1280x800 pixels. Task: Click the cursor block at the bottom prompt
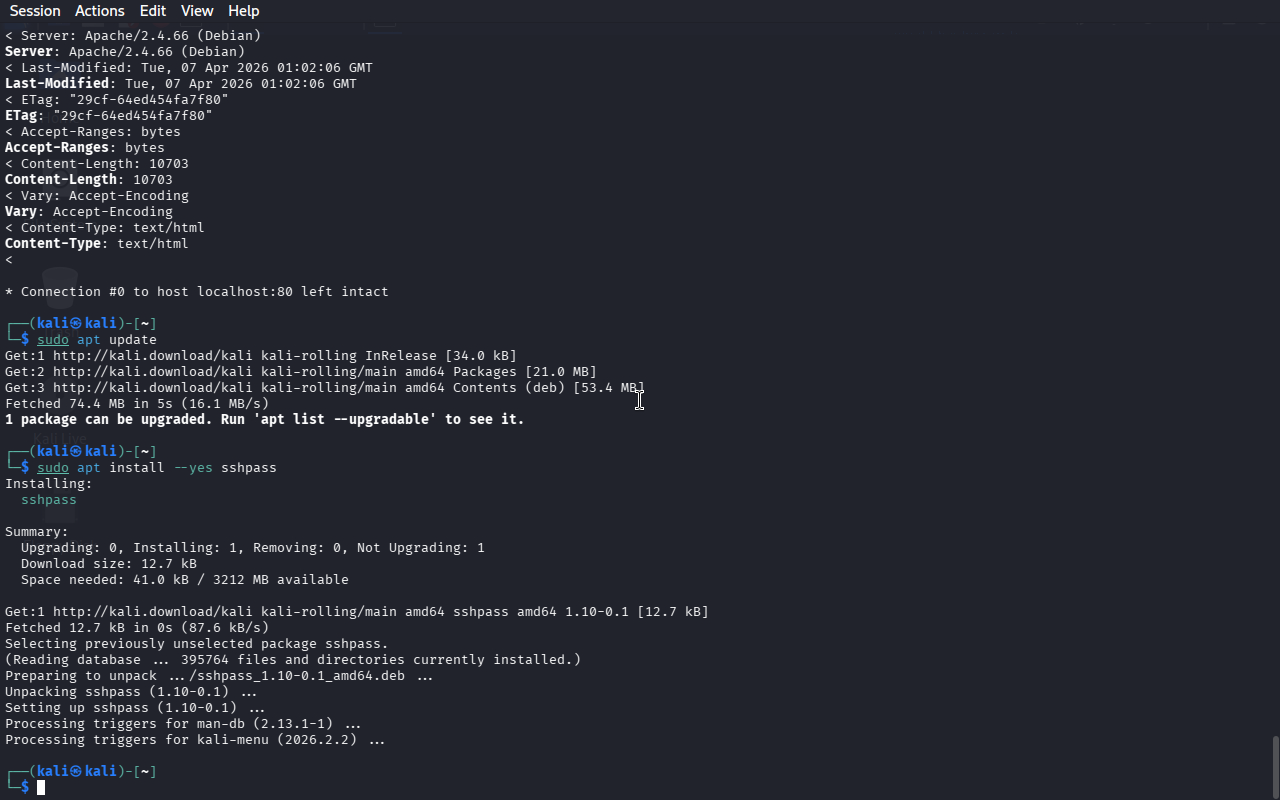41,788
